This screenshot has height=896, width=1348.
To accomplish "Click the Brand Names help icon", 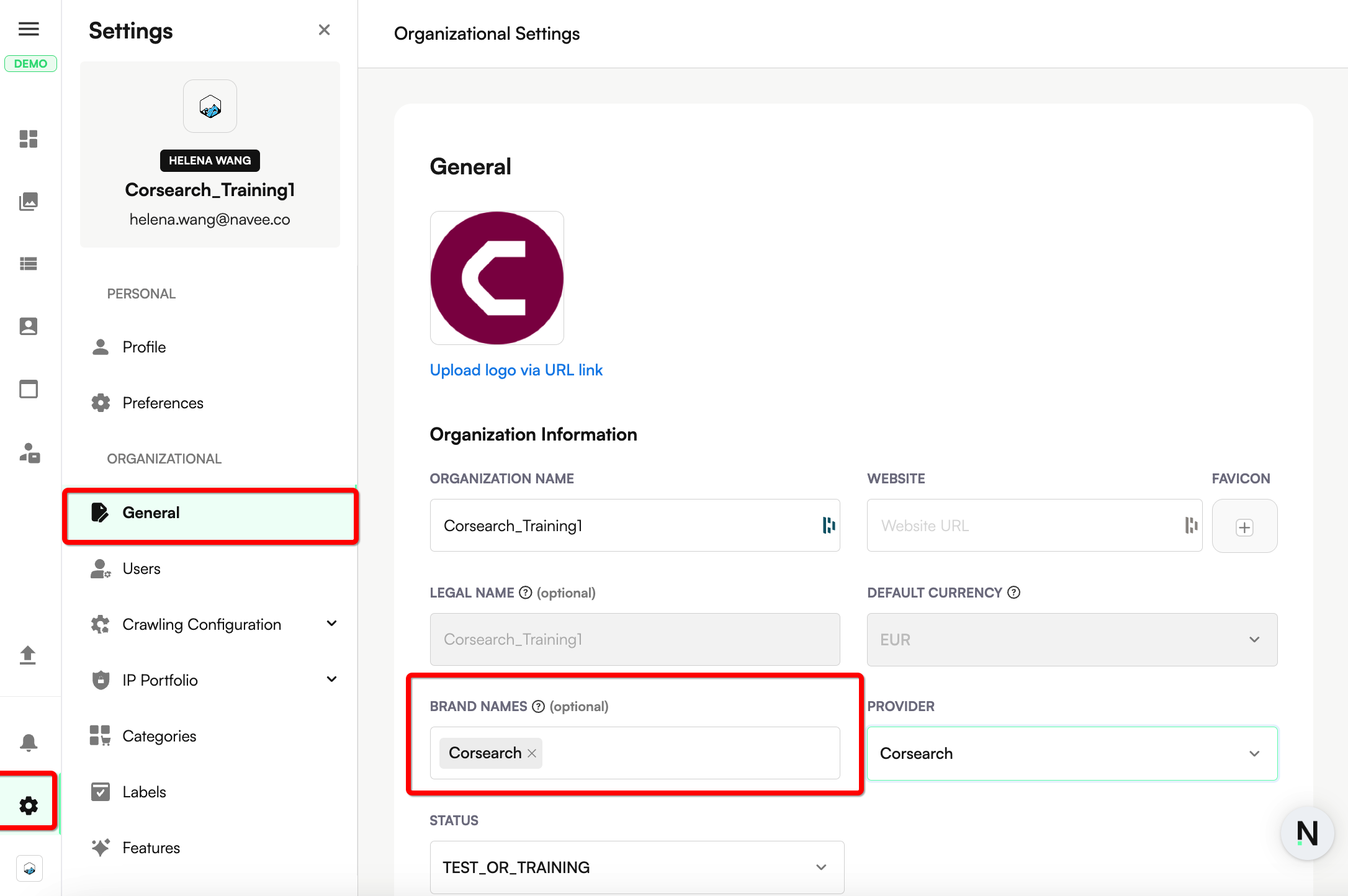I will click(x=538, y=706).
